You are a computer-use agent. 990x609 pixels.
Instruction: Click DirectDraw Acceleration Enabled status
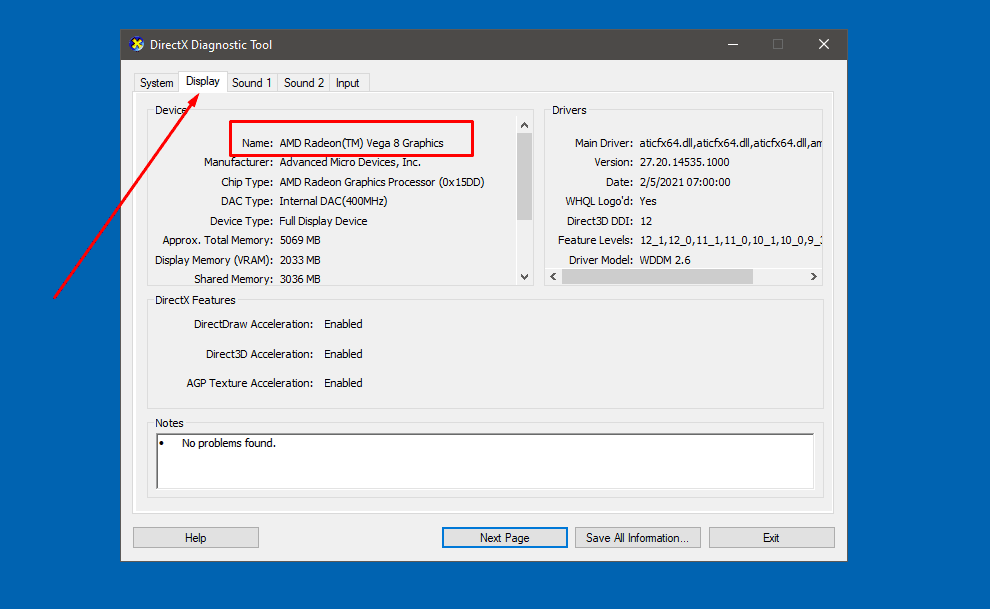(x=343, y=324)
